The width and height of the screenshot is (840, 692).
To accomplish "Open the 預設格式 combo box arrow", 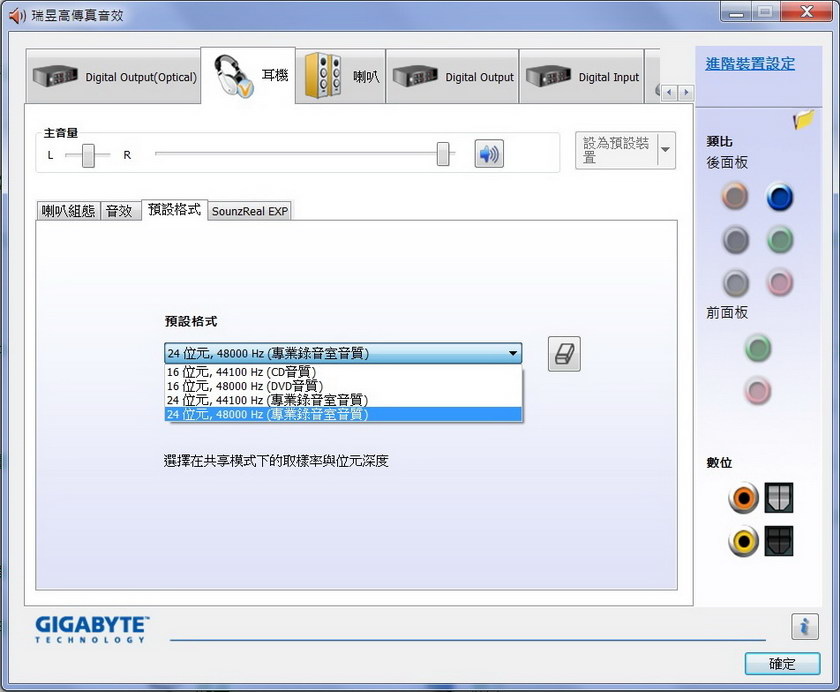I will tap(513, 353).
